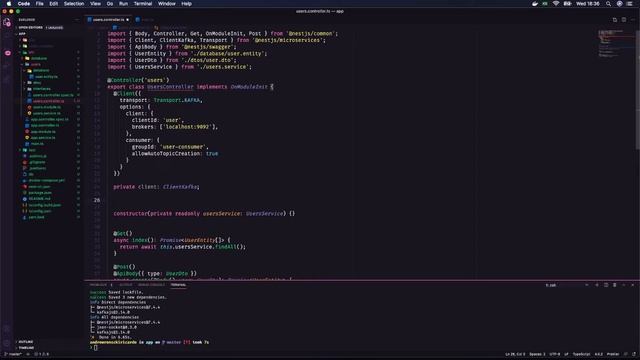Image resolution: width=640 pixels, height=360 pixels.
Task: Open editor more actions ellipsis at top right
Action: [633, 20]
